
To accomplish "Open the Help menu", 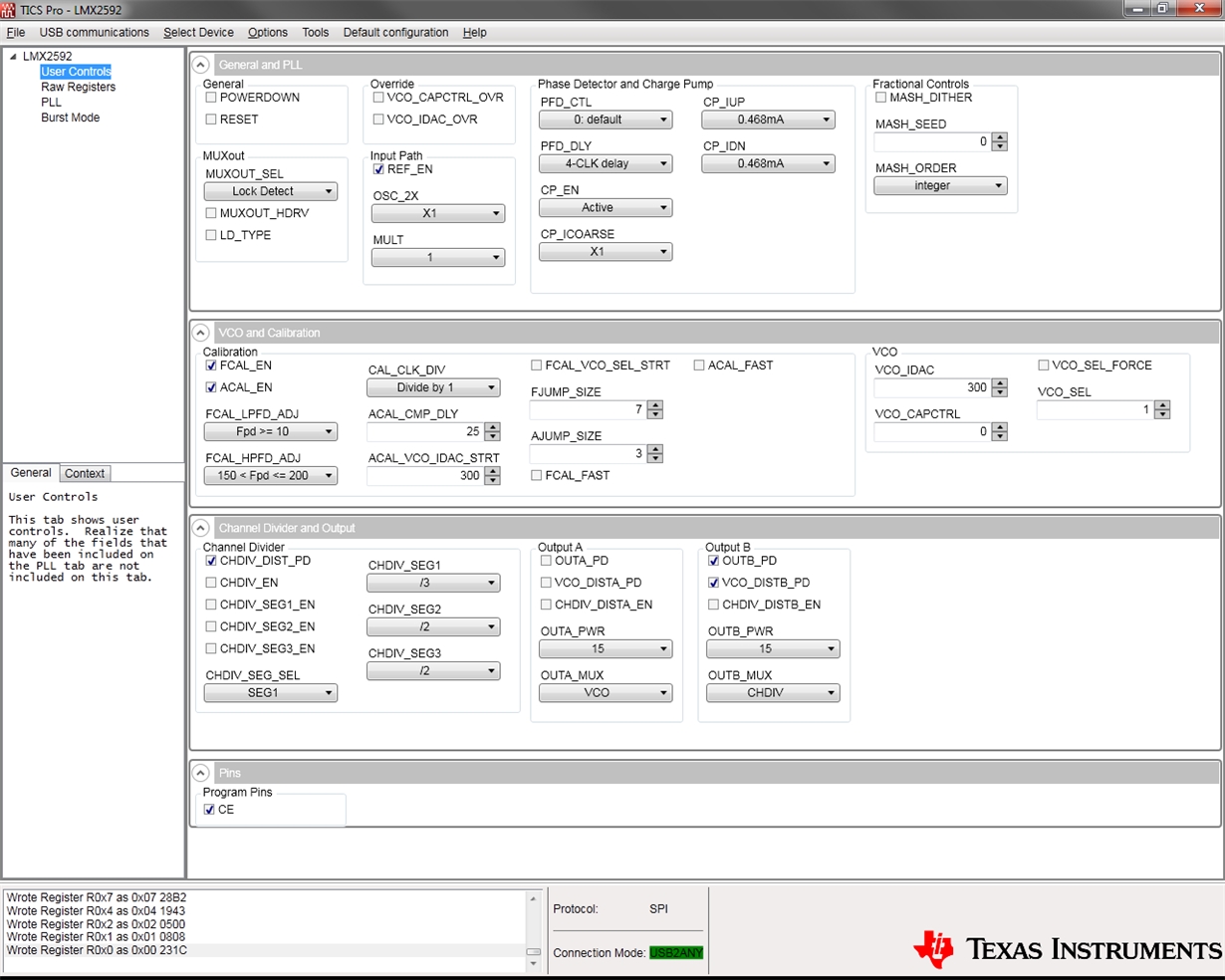I will point(475,33).
